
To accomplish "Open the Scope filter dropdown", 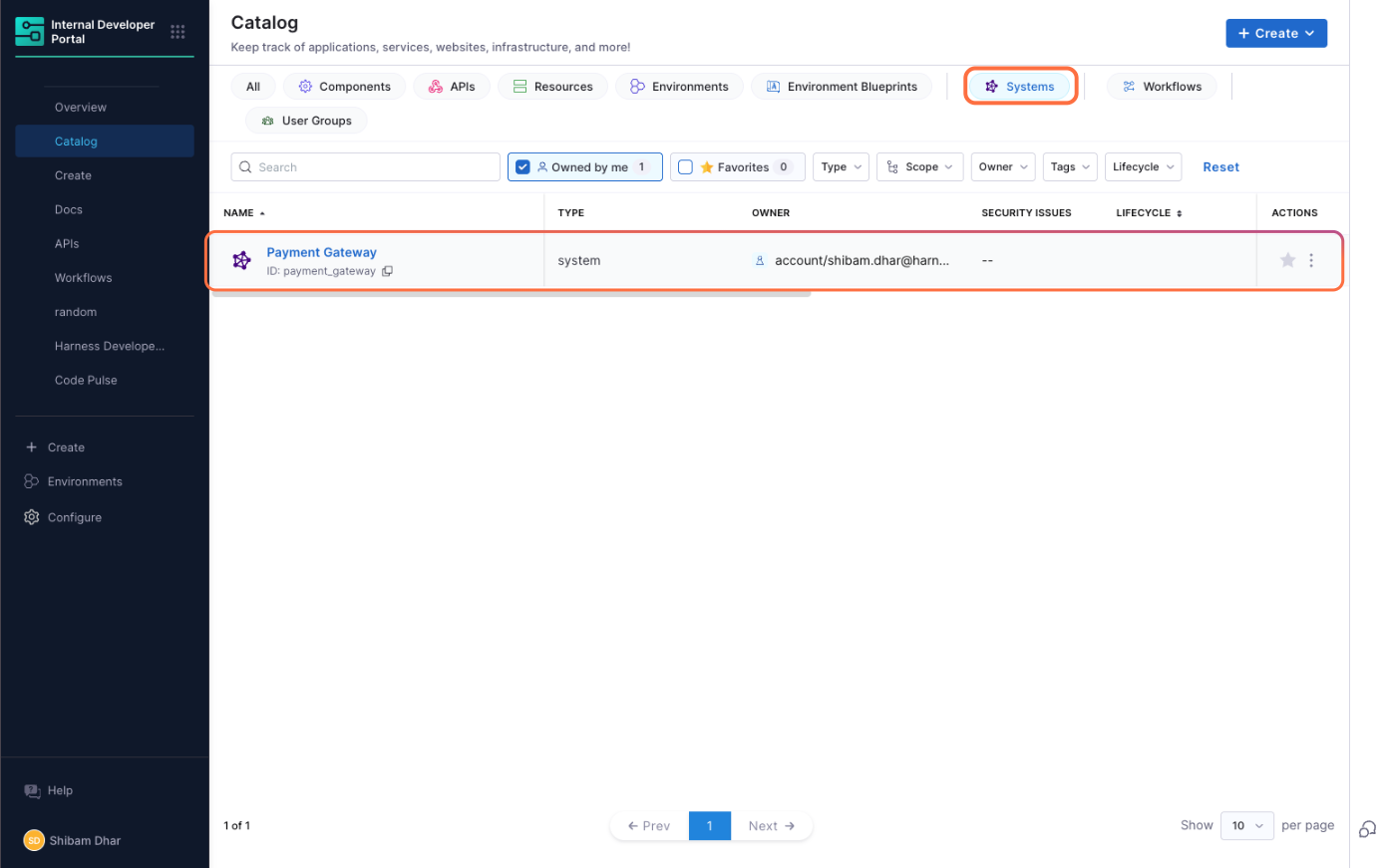I will pos(919,167).
